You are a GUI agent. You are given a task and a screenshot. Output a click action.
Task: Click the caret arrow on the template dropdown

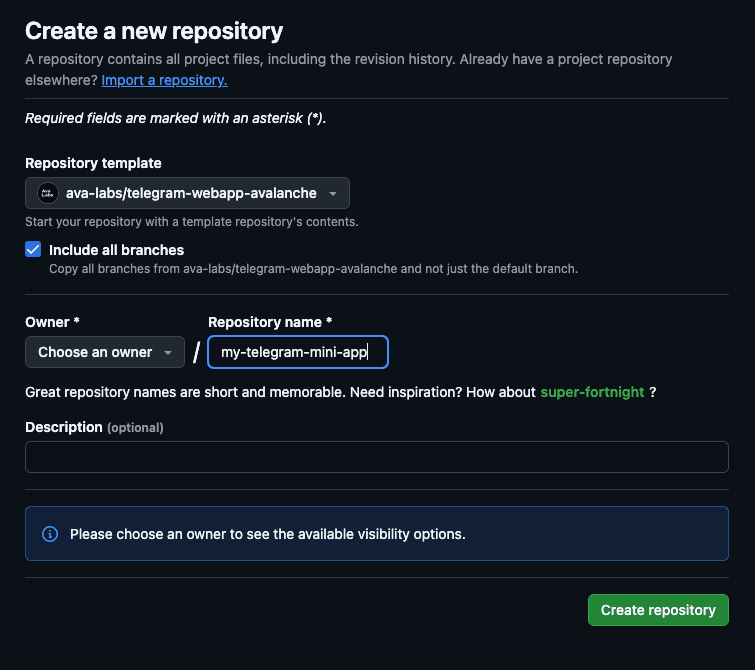click(x=333, y=193)
